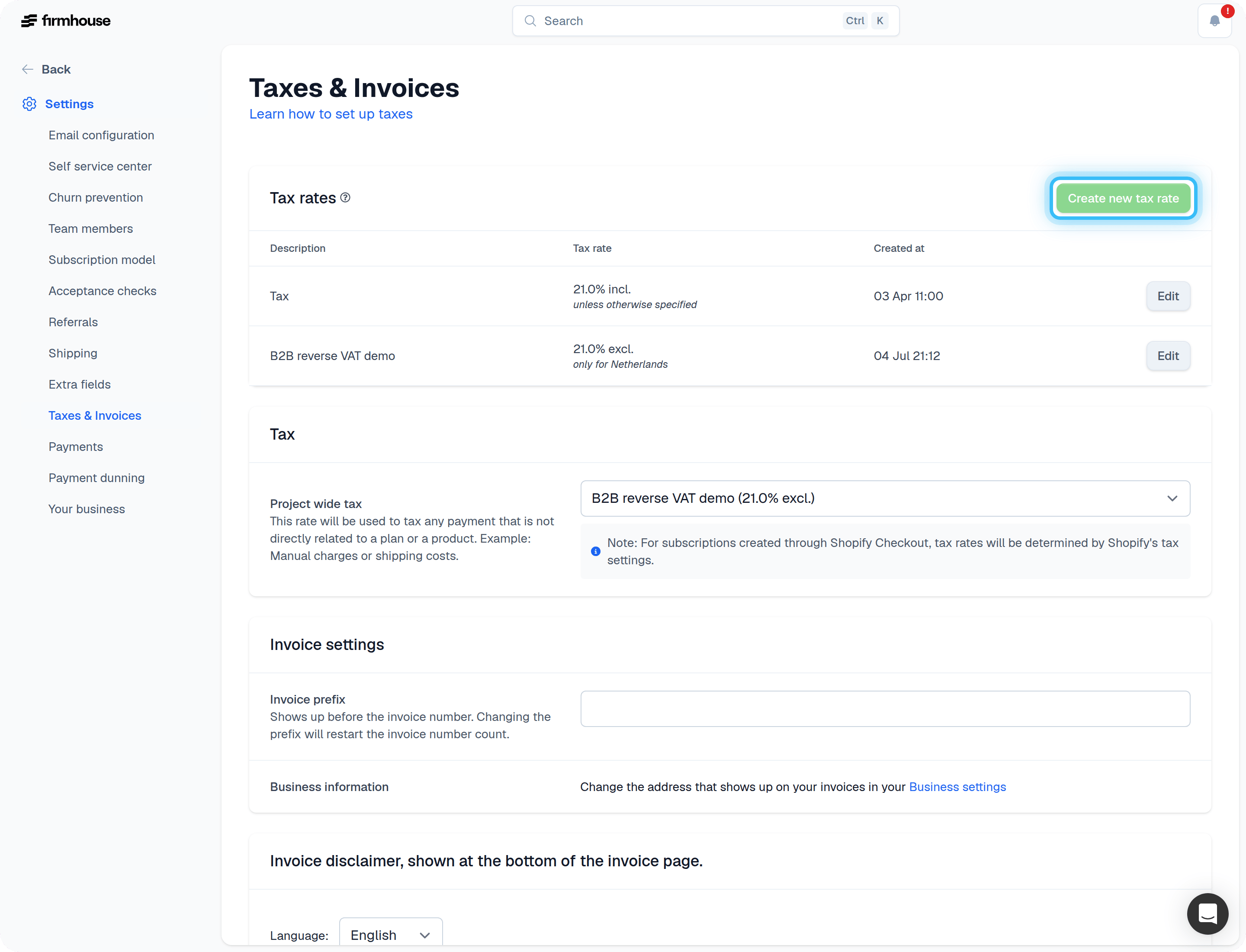Open Referrals settings
The width and height of the screenshot is (1246, 952).
point(73,322)
